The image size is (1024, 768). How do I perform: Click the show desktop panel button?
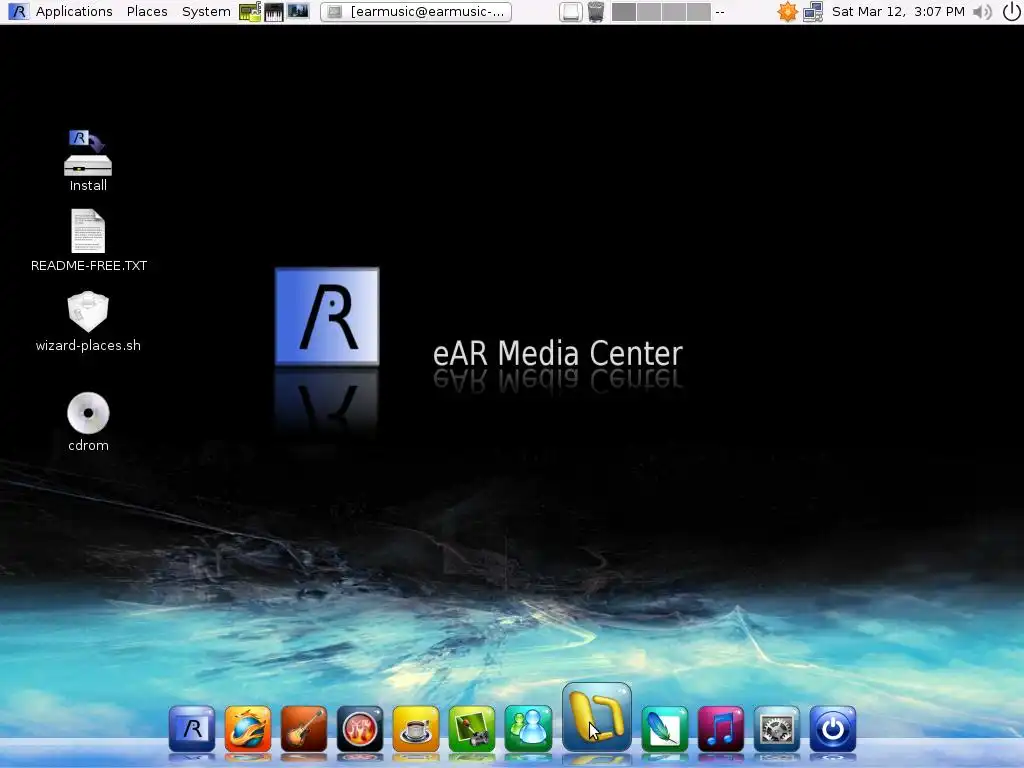(570, 12)
